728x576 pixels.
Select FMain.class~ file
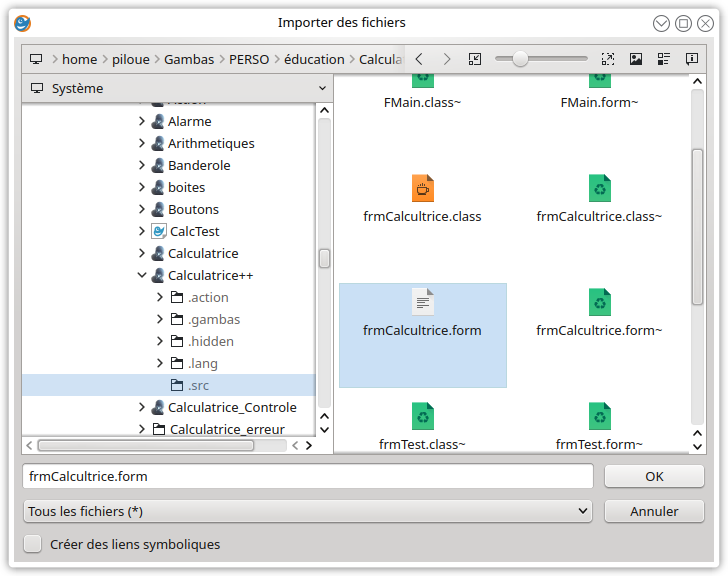click(422, 102)
